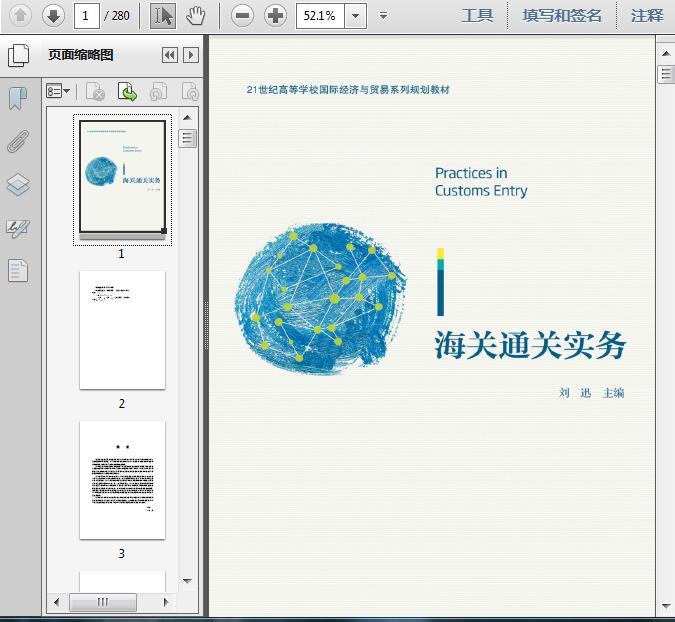Viewport: 675px width, 622px height.
Task: Select page 1 thumbnail
Action: coord(123,177)
